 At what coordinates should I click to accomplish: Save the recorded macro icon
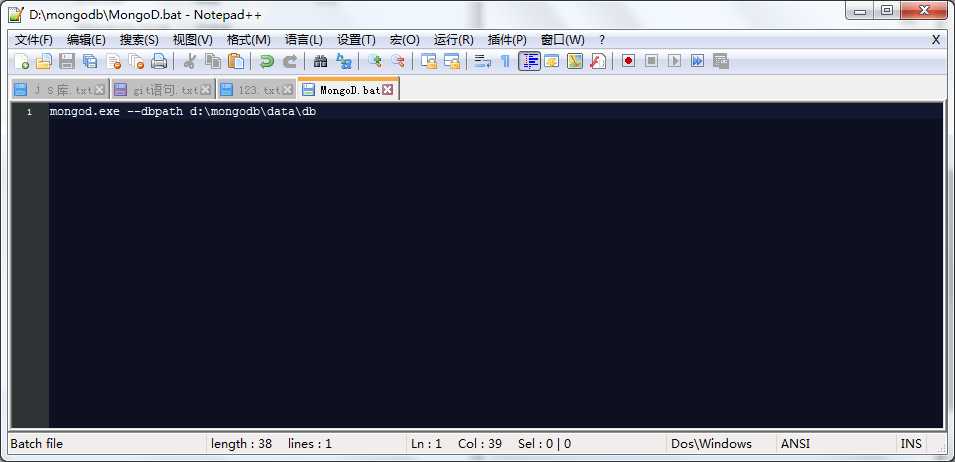tap(721, 61)
